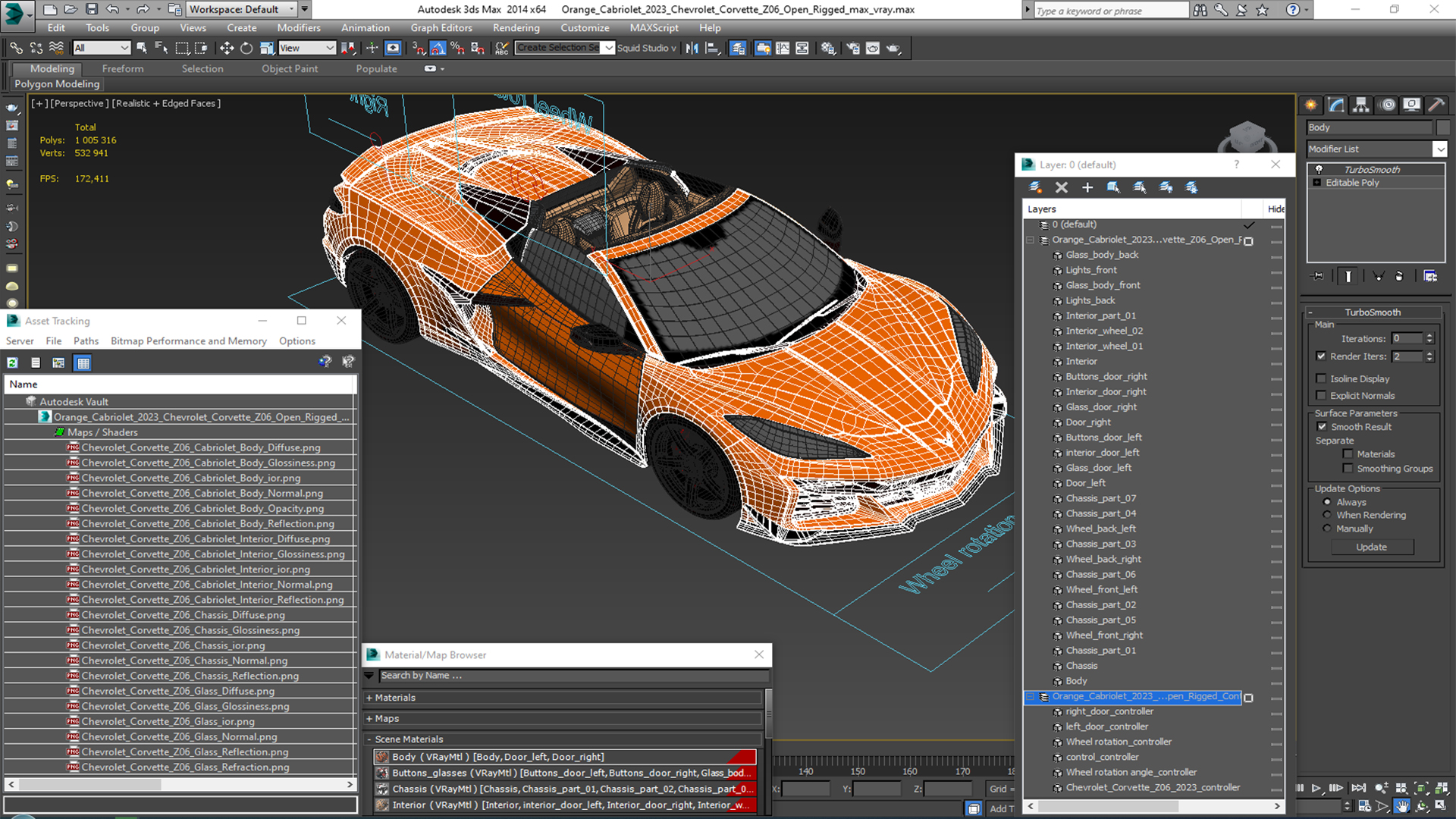Switch to the Object Paint ribbon tab

290,69
